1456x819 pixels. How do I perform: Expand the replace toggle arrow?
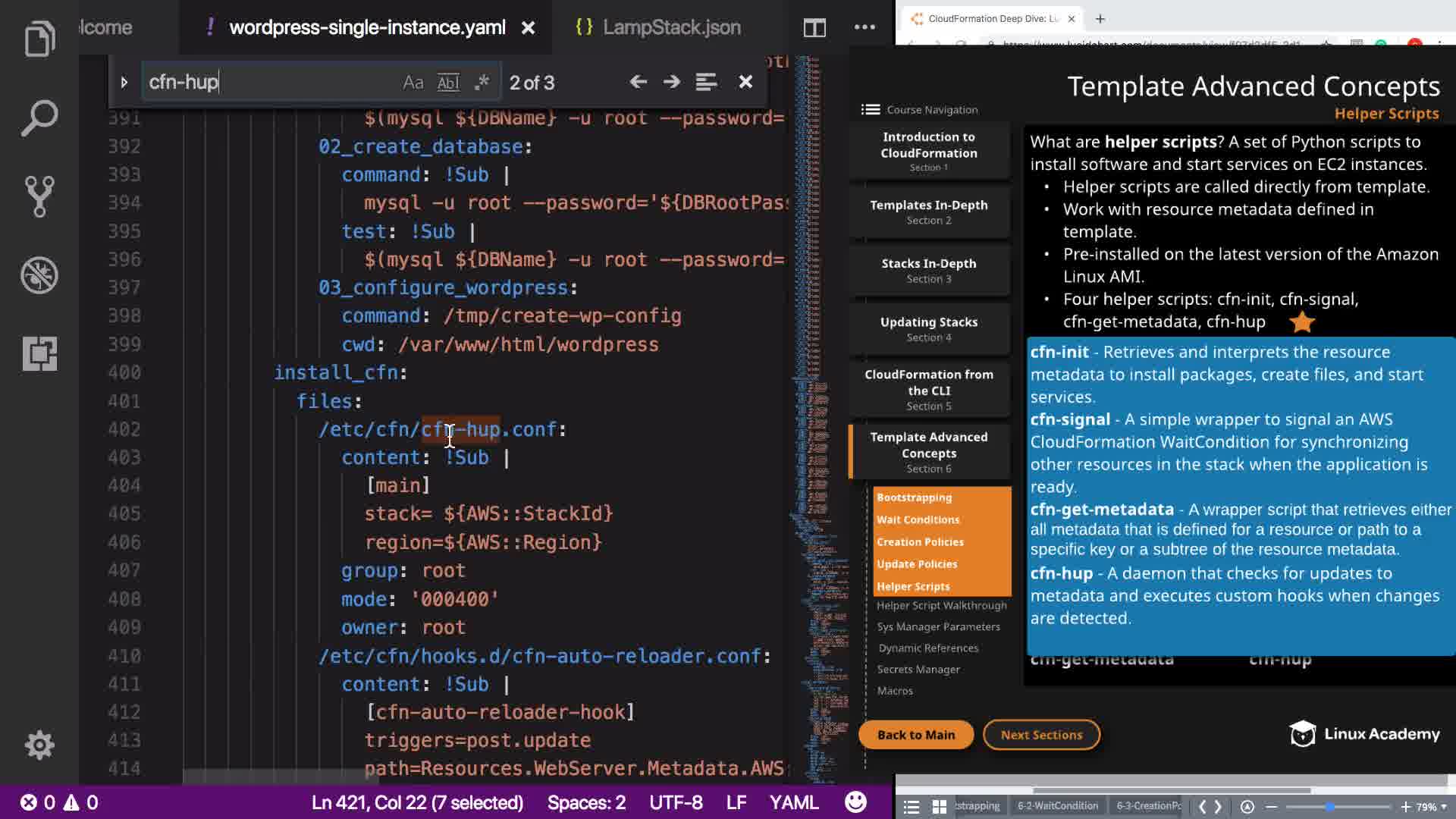click(x=124, y=82)
